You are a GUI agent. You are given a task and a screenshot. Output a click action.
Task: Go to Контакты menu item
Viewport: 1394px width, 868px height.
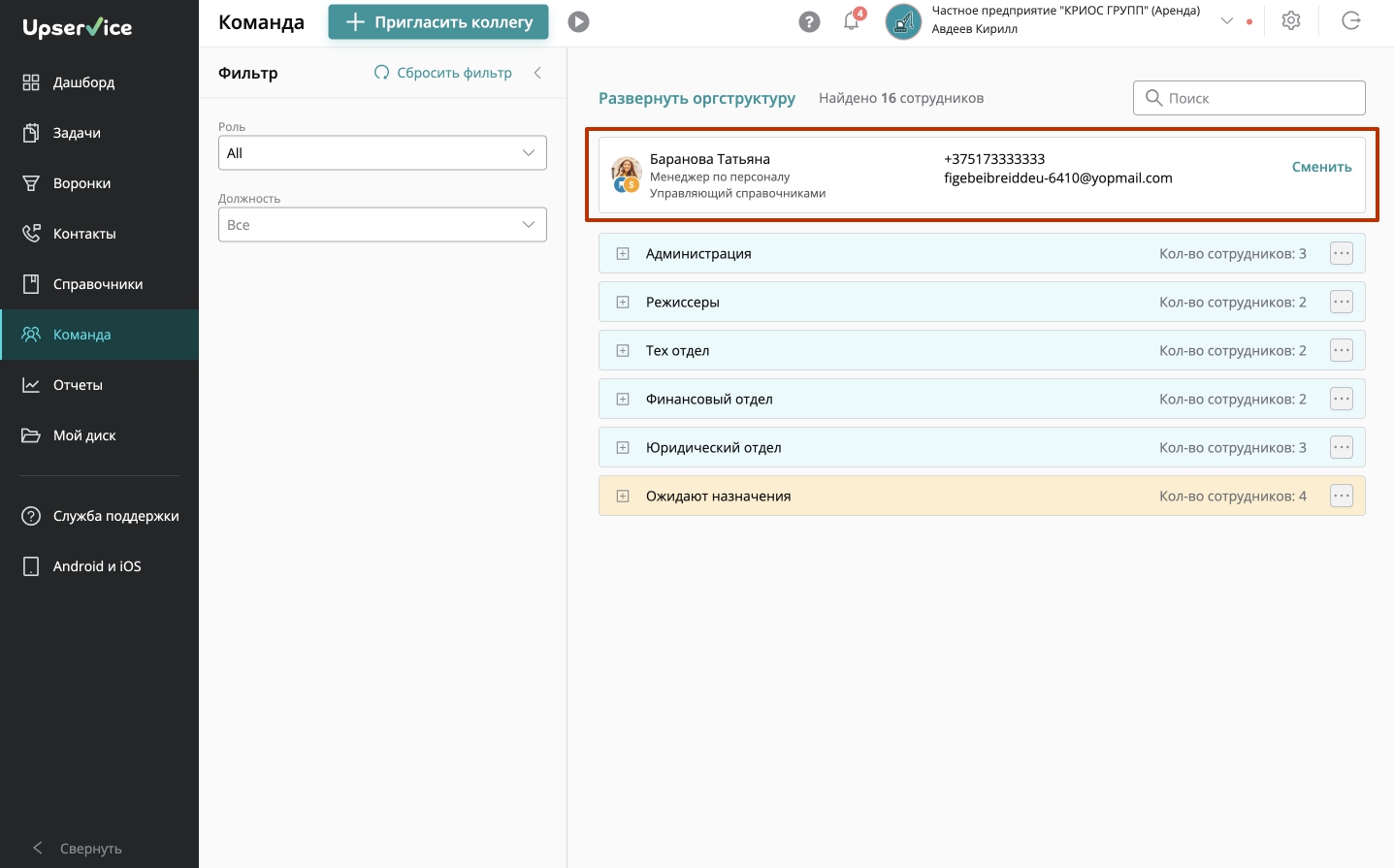[x=99, y=234]
